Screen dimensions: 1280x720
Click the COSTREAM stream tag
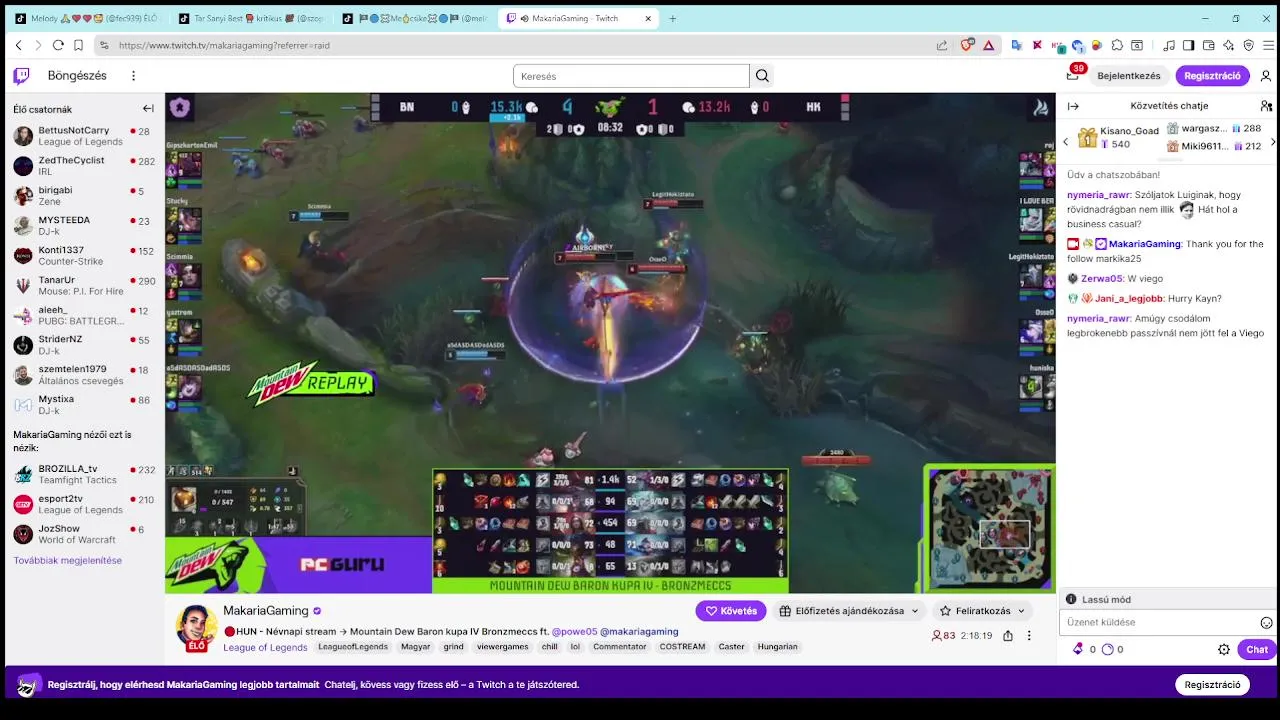point(682,647)
